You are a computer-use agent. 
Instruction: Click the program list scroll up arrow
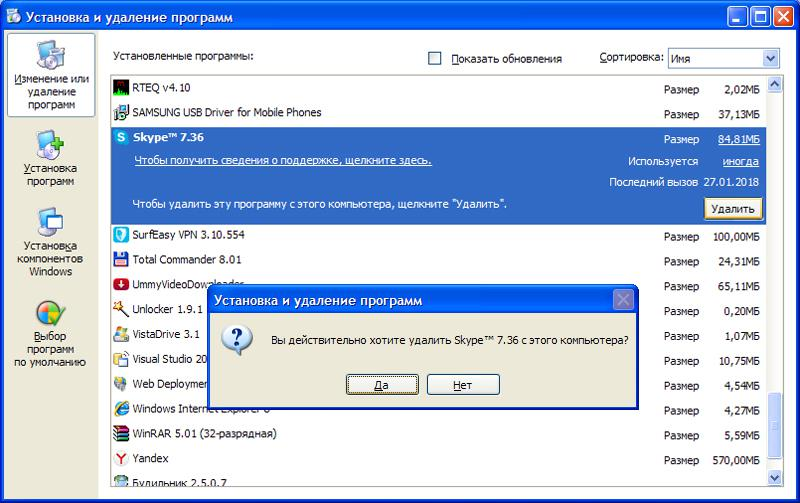(x=774, y=84)
